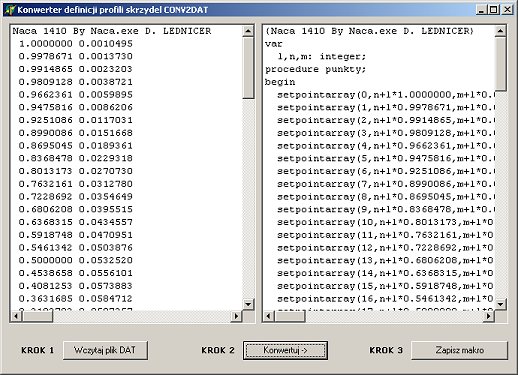Click the 'Zapisz makro' button
The image size is (518, 375).
(460, 350)
